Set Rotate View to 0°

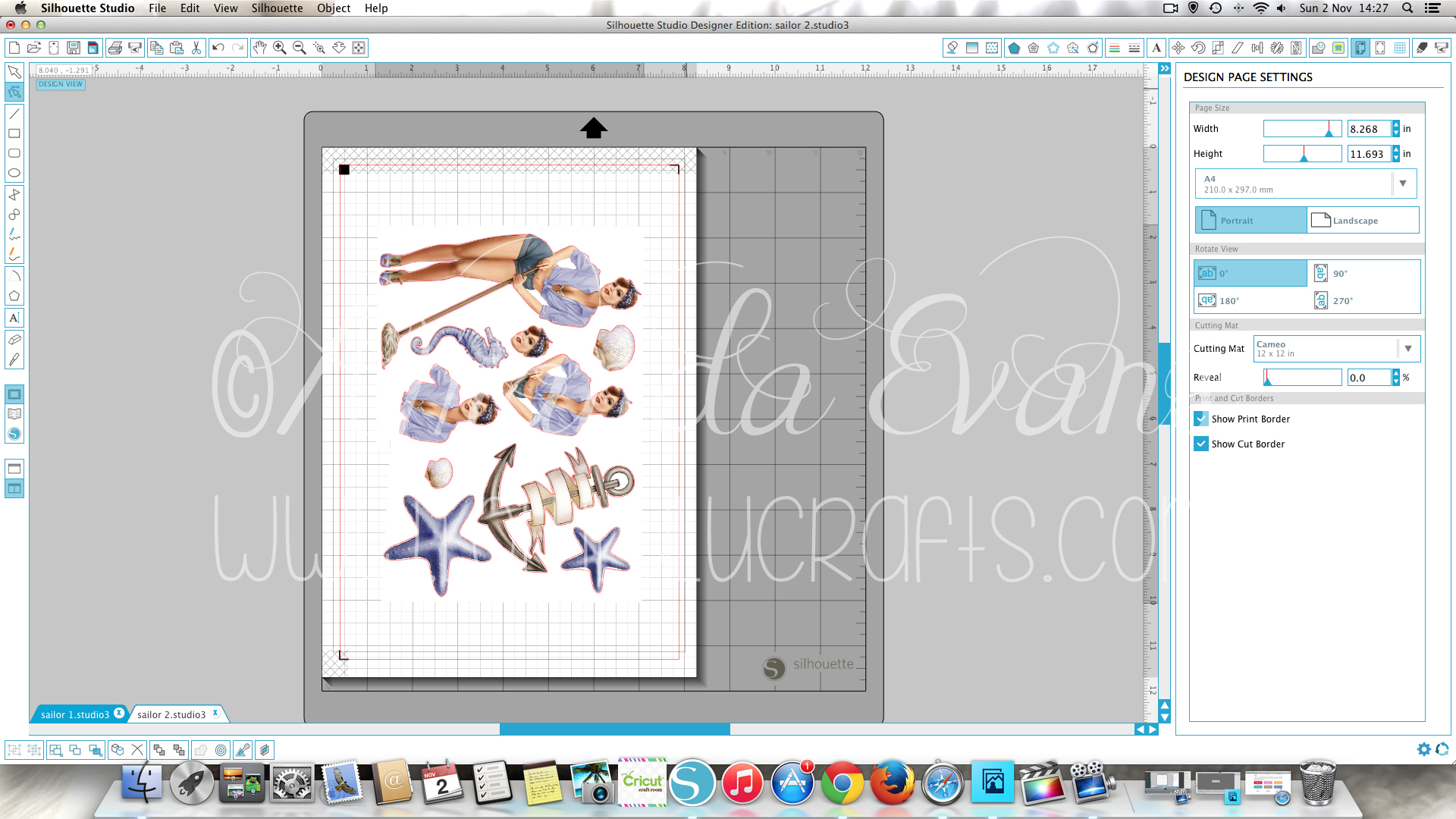click(1250, 274)
